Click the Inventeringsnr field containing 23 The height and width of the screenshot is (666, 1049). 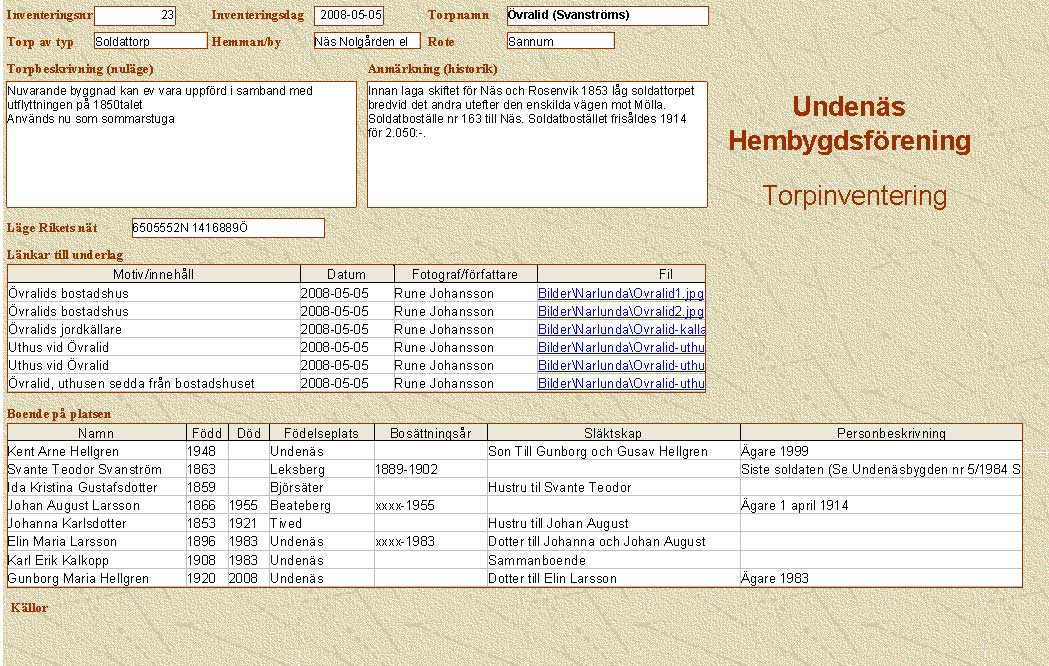[135, 16]
